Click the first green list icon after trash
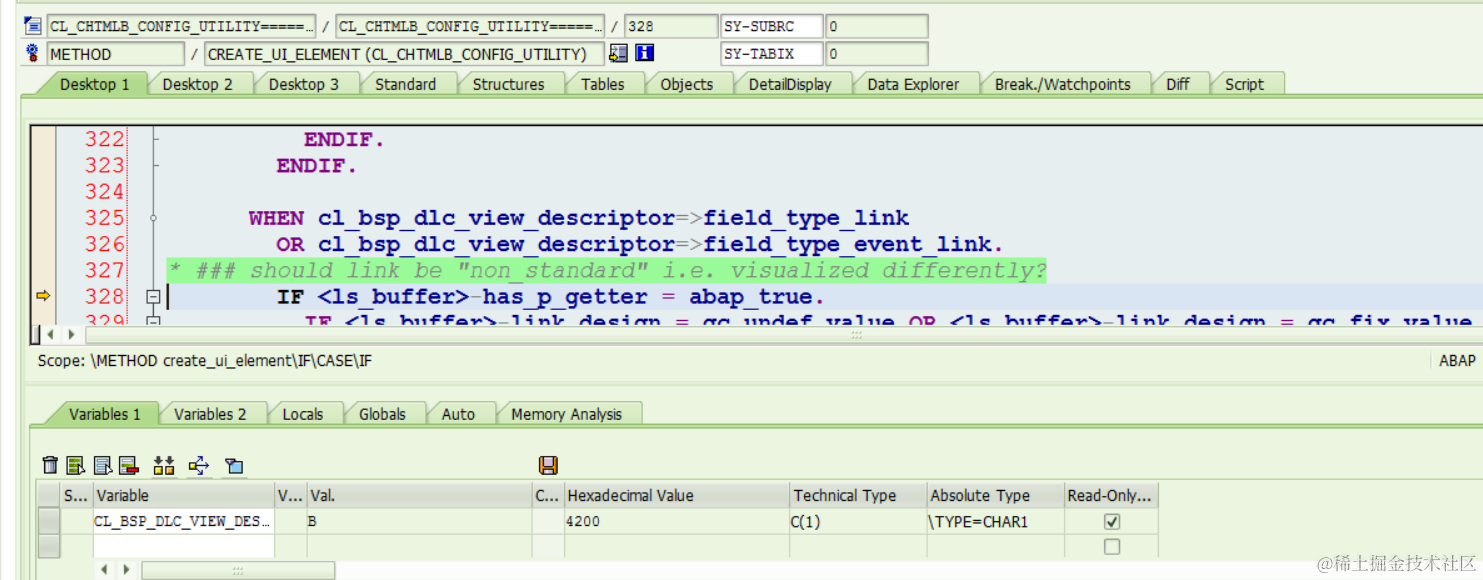 point(76,465)
